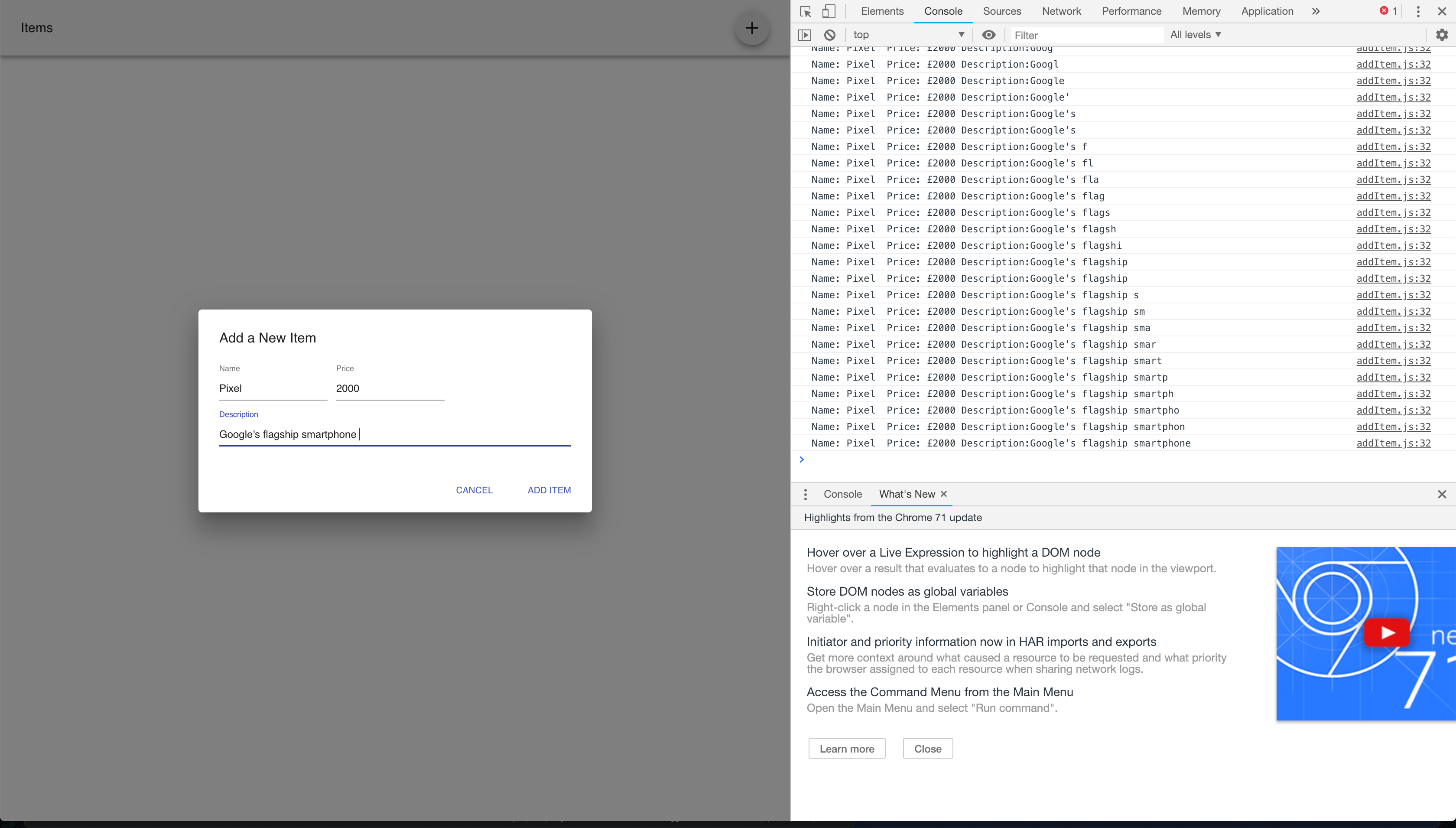Switch to the Network tab
This screenshot has height=828, width=1456.
(x=1061, y=11)
